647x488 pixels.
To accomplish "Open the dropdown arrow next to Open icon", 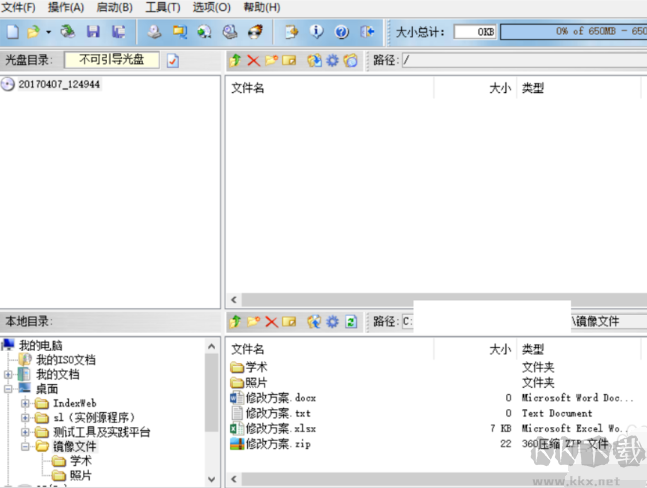I will click(48, 32).
